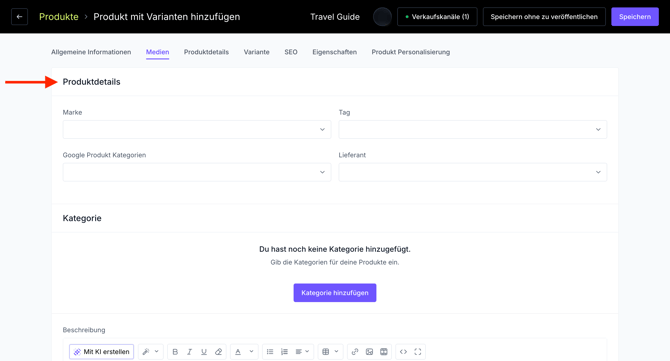The height and width of the screenshot is (361, 670).
Task: Underline the selected text
Action: (x=204, y=352)
